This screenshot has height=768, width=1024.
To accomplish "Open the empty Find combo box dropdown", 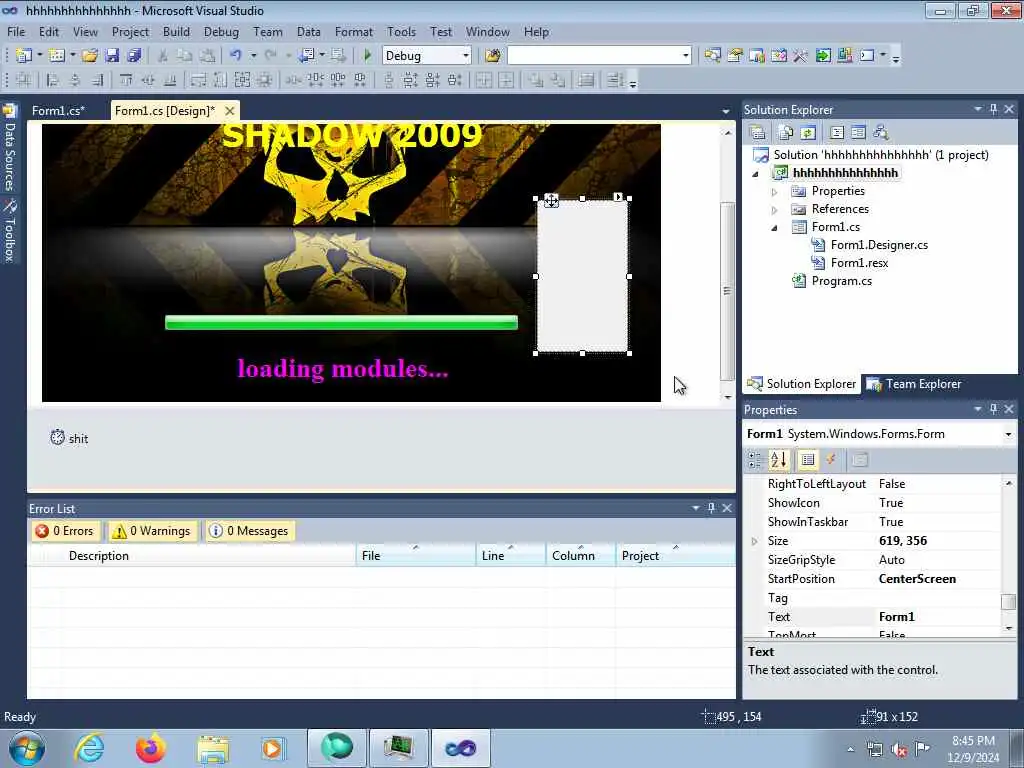I will tap(685, 56).
